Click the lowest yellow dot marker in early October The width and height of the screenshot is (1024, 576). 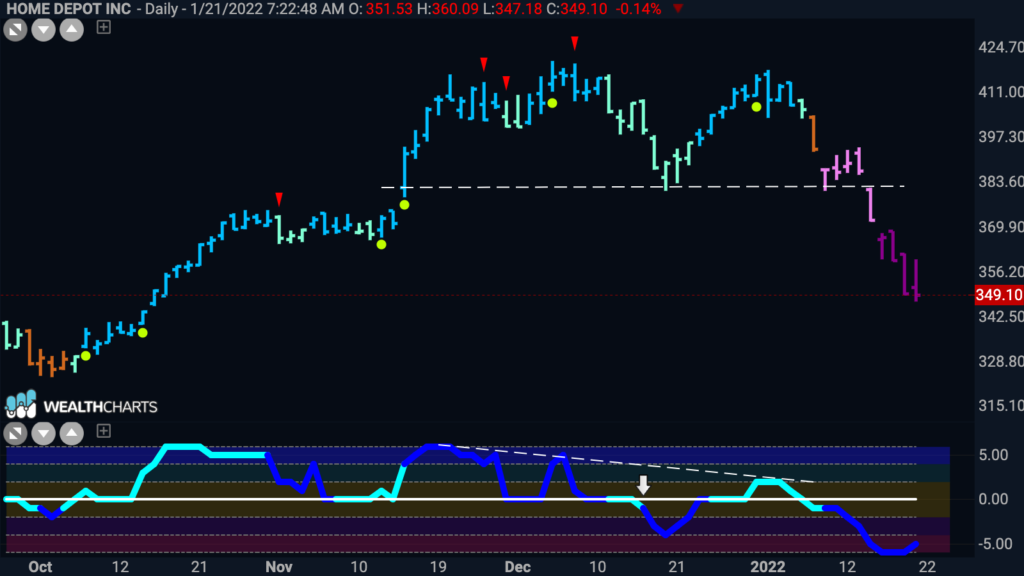click(x=86, y=356)
